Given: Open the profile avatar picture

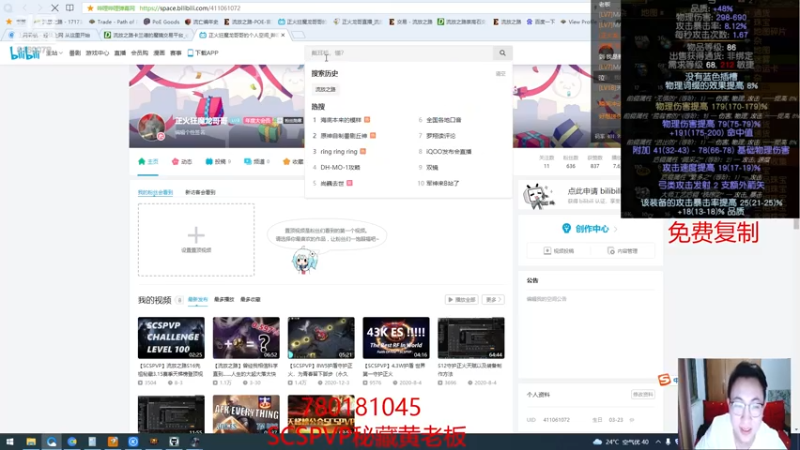Looking at the screenshot, I should pos(151,126).
